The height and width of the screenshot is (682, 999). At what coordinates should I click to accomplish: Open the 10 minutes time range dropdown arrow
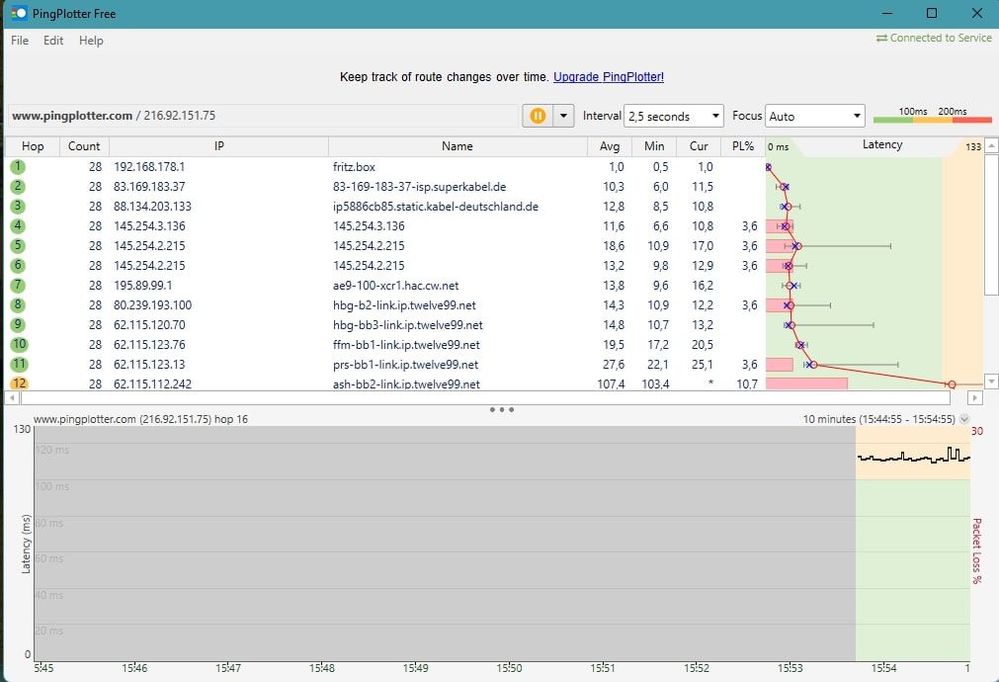click(964, 419)
